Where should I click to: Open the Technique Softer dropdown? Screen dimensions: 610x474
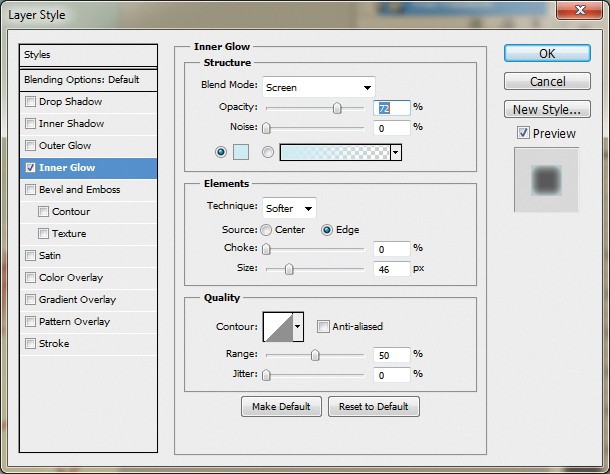(289, 208)
